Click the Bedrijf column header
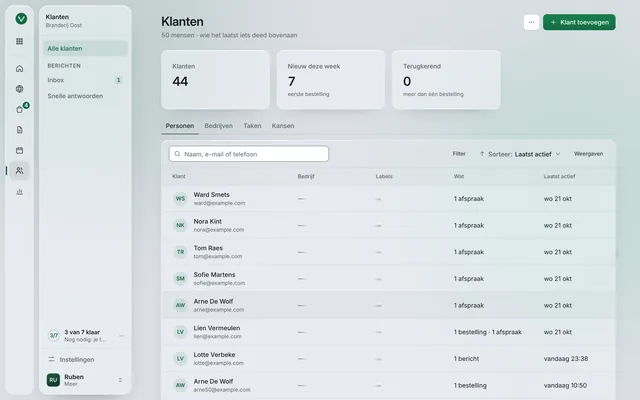The height and width of the screenshot is (400, 640). 306,176
